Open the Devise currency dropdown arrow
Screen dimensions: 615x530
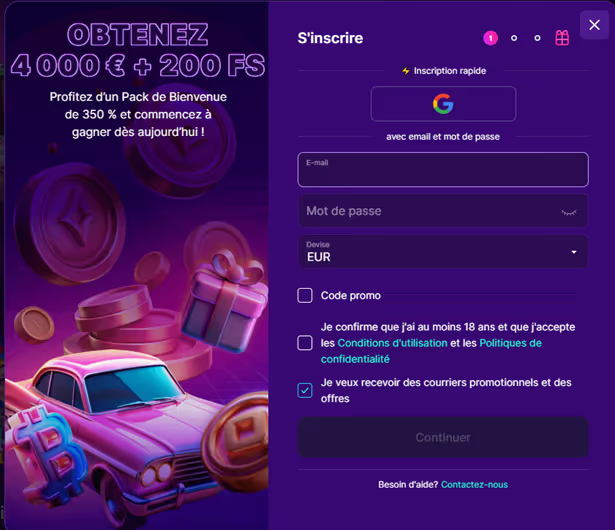[x=574, y=252]
